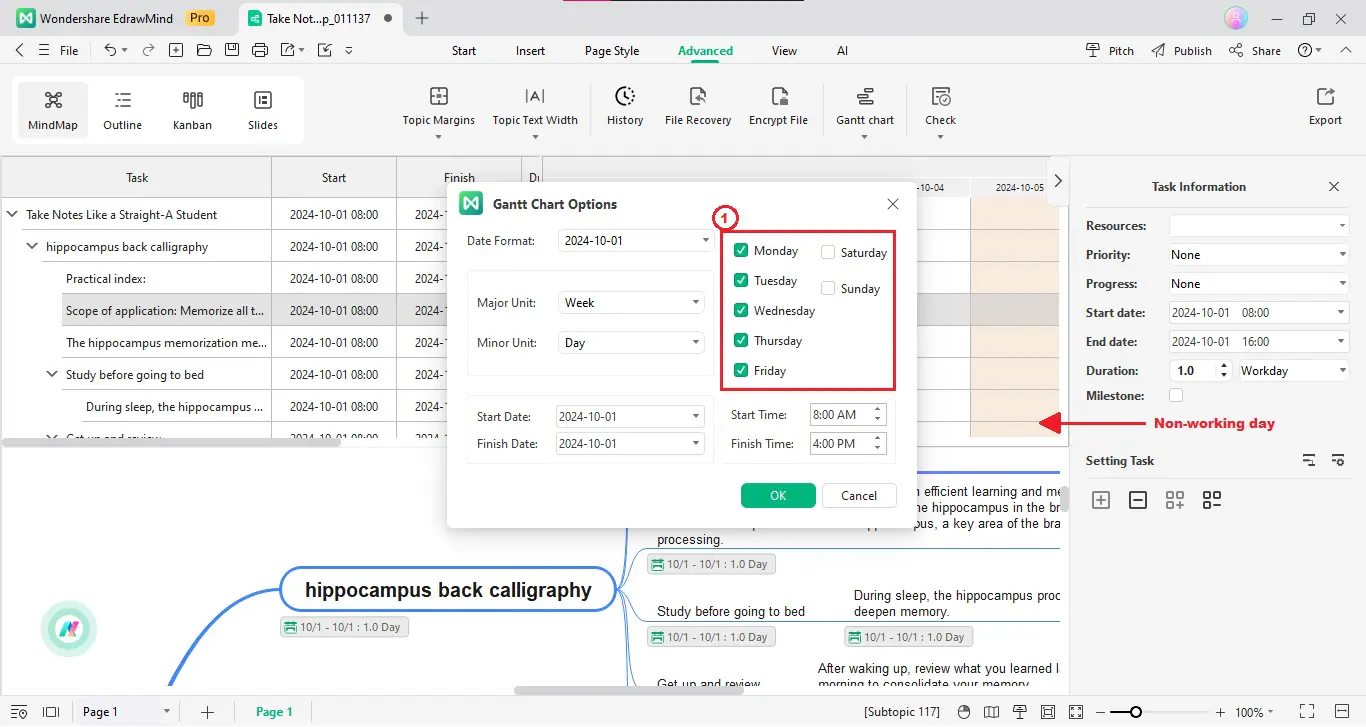Image resolution: width=1366 pixels, height=727 pixels.
Task: Close the Gantt Chart Options dialog
Action: (x=893, y=204)
